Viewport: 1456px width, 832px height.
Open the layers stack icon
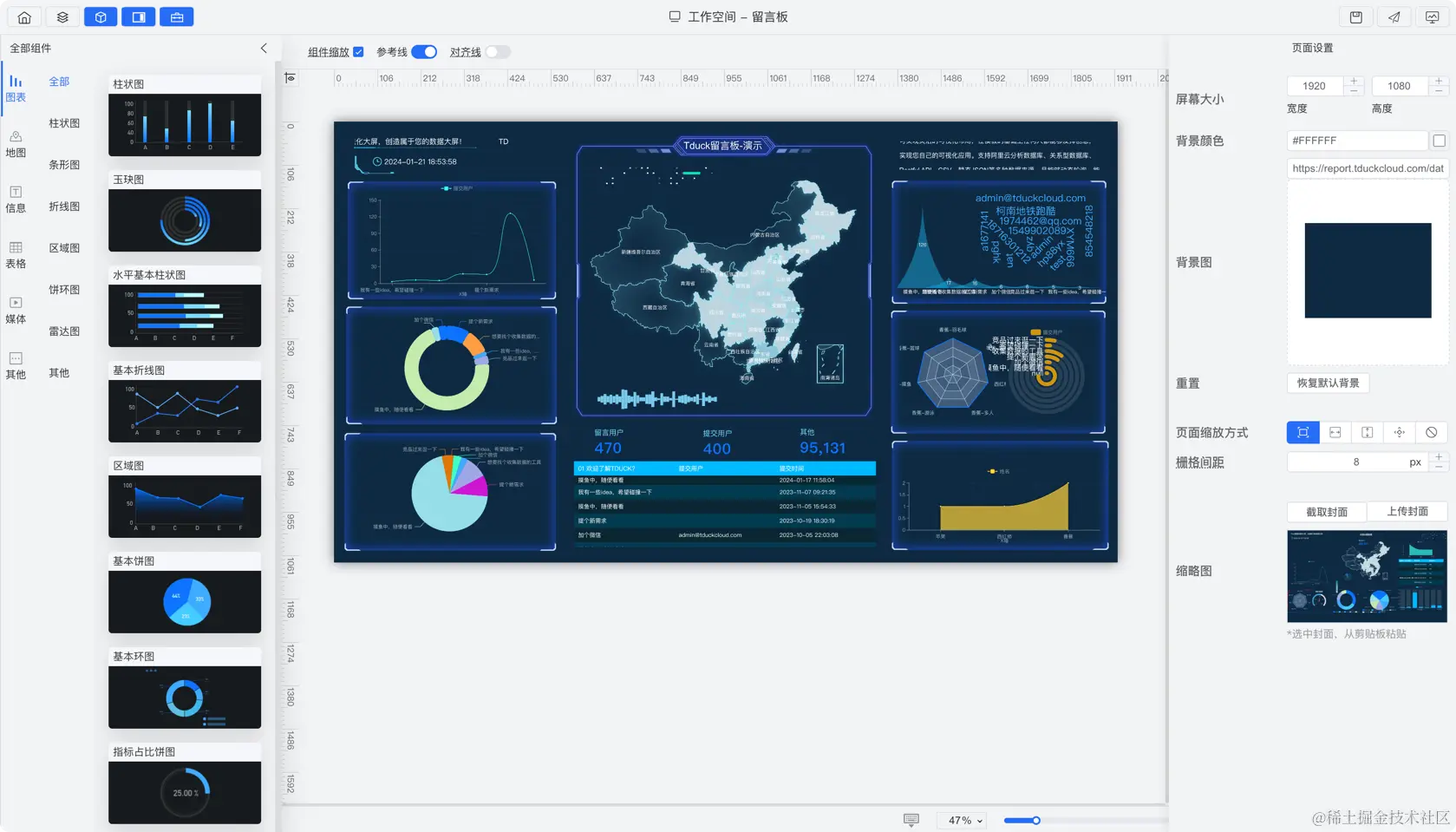[x=62, y=16]
